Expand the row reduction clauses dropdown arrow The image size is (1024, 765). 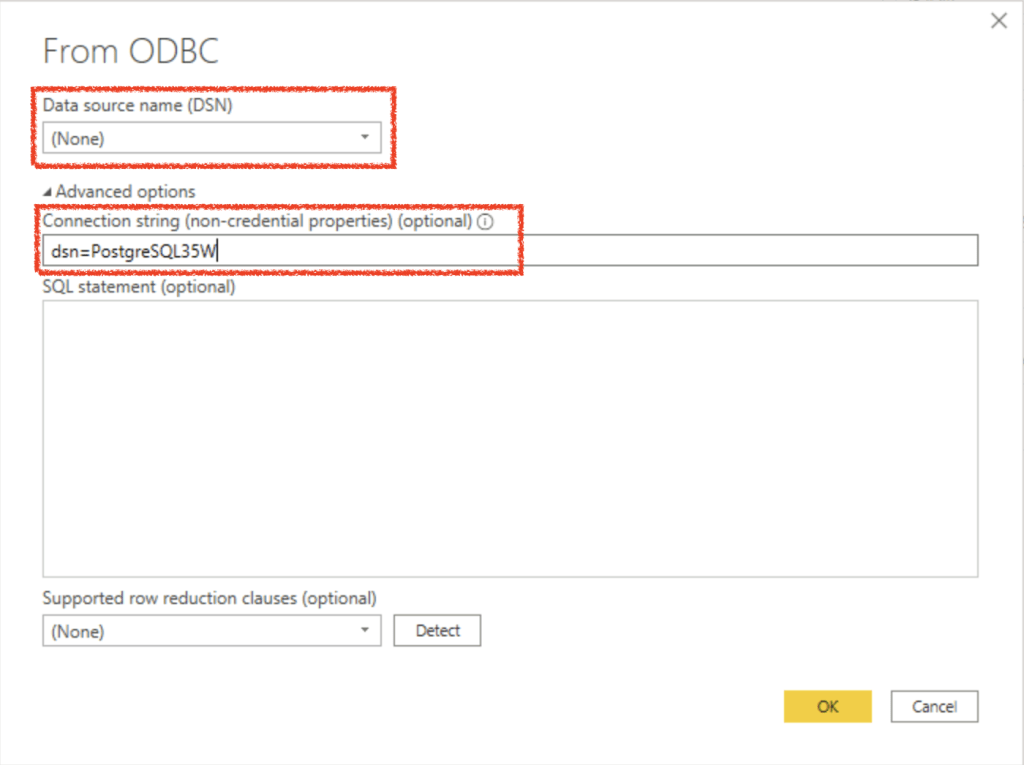364,631
